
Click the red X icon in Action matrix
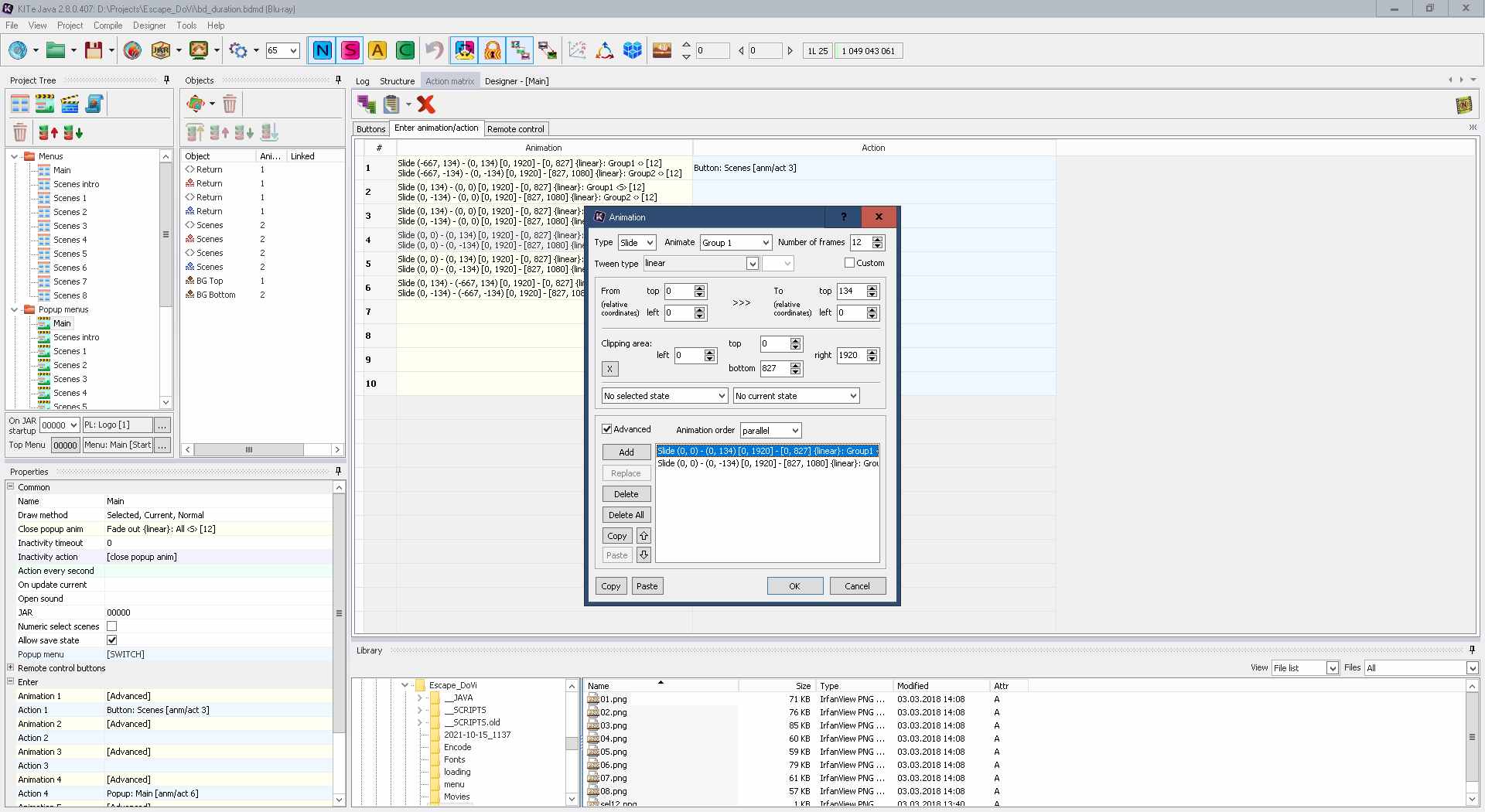pos(426,104)
